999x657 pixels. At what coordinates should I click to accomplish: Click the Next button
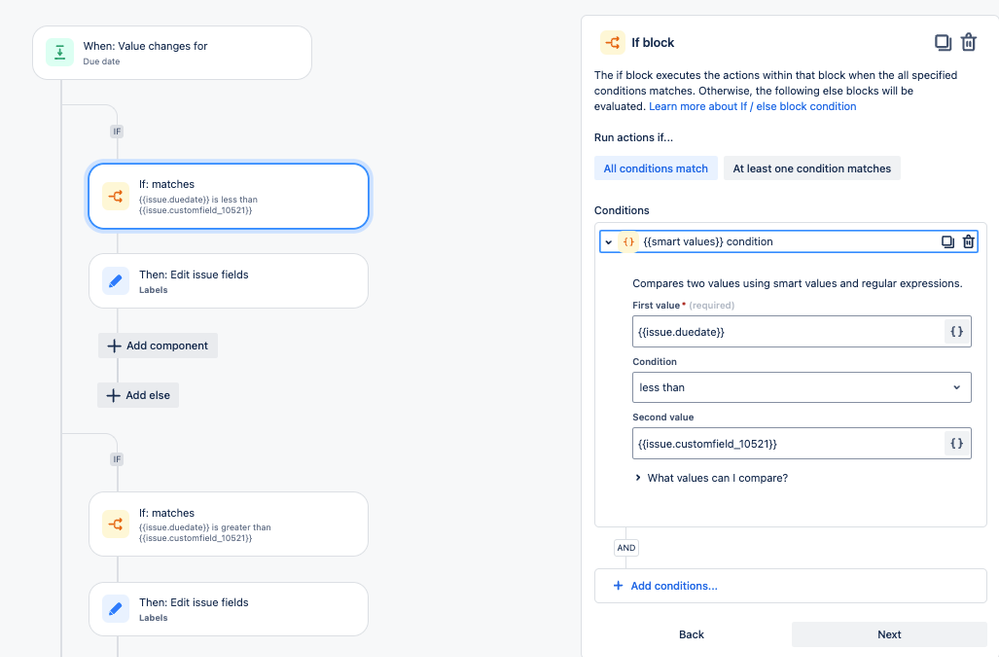coord(889,634)
